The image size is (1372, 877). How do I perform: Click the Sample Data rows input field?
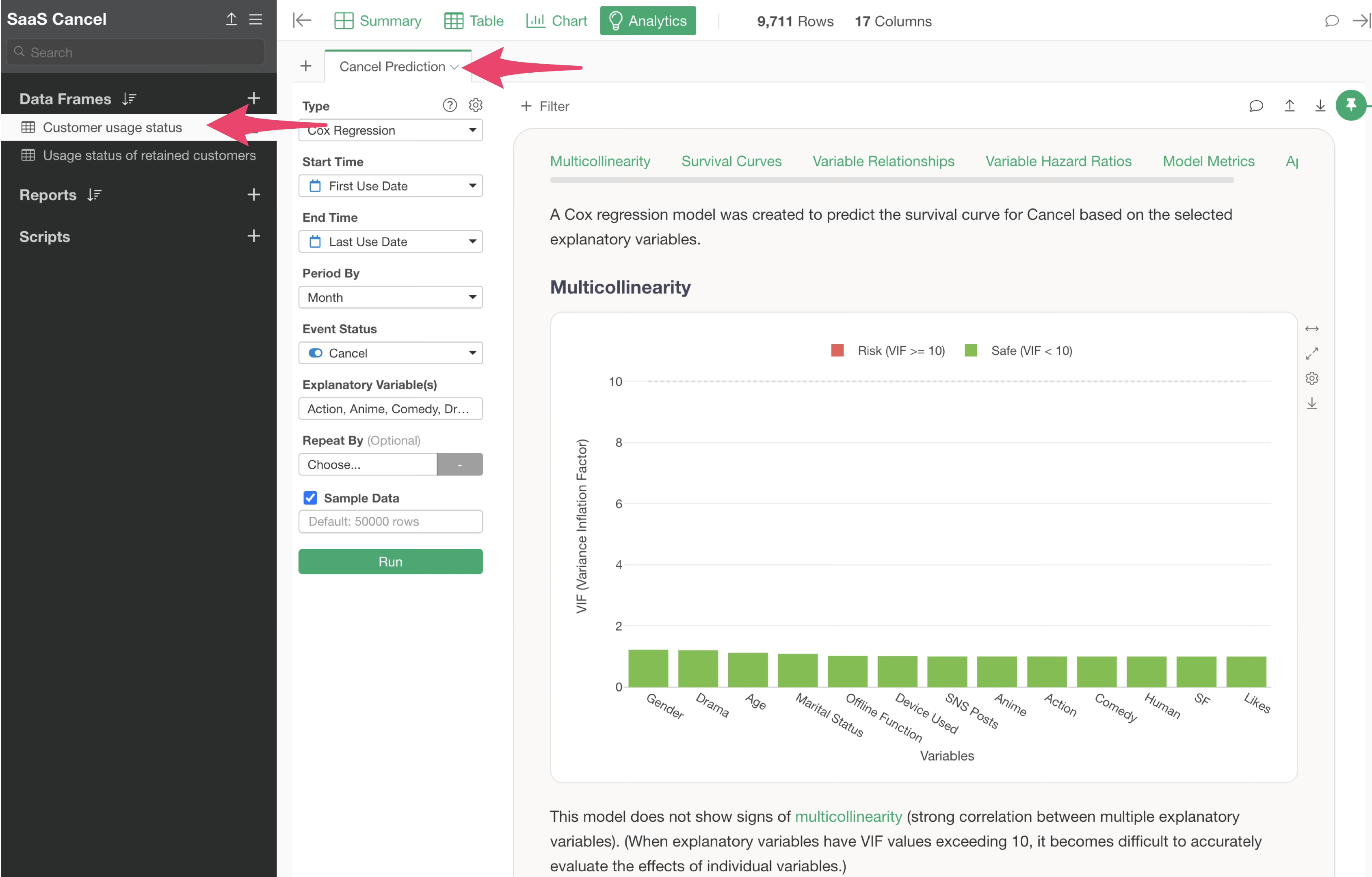[x=390, y=521]
